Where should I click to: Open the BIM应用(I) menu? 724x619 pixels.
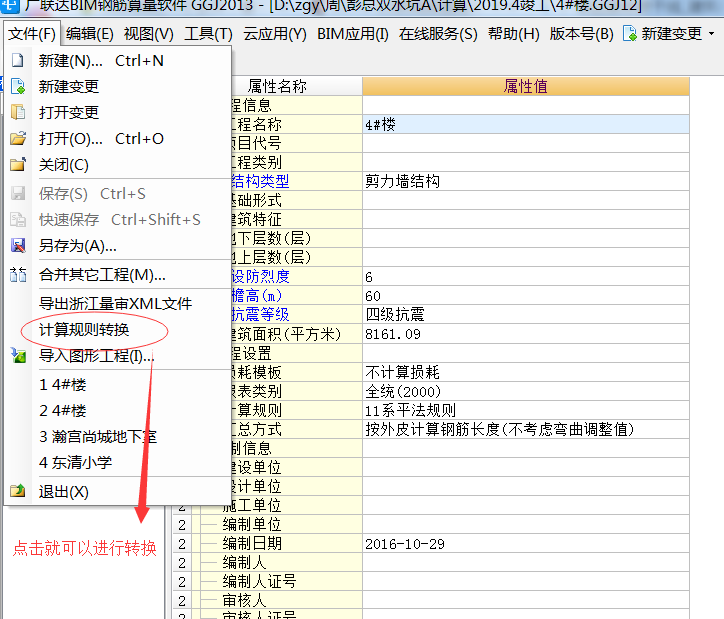point(353,34)
